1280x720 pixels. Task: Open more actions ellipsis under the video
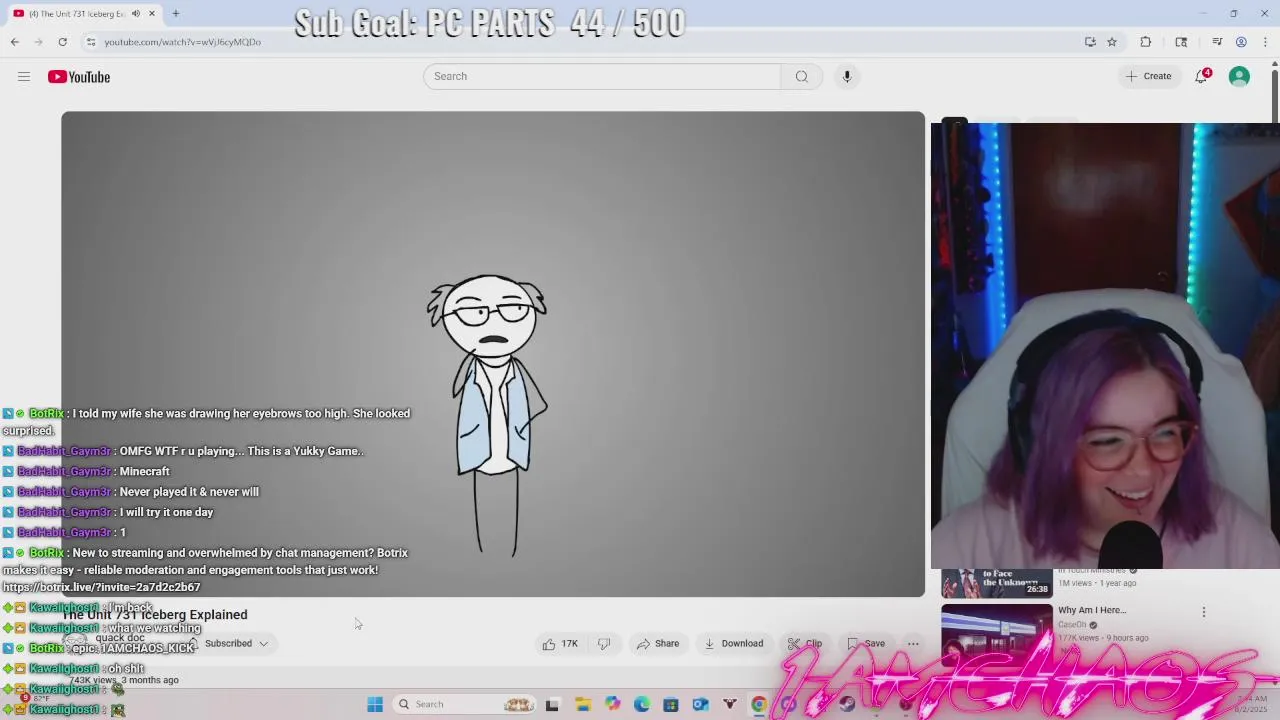[x=913, y=643]
